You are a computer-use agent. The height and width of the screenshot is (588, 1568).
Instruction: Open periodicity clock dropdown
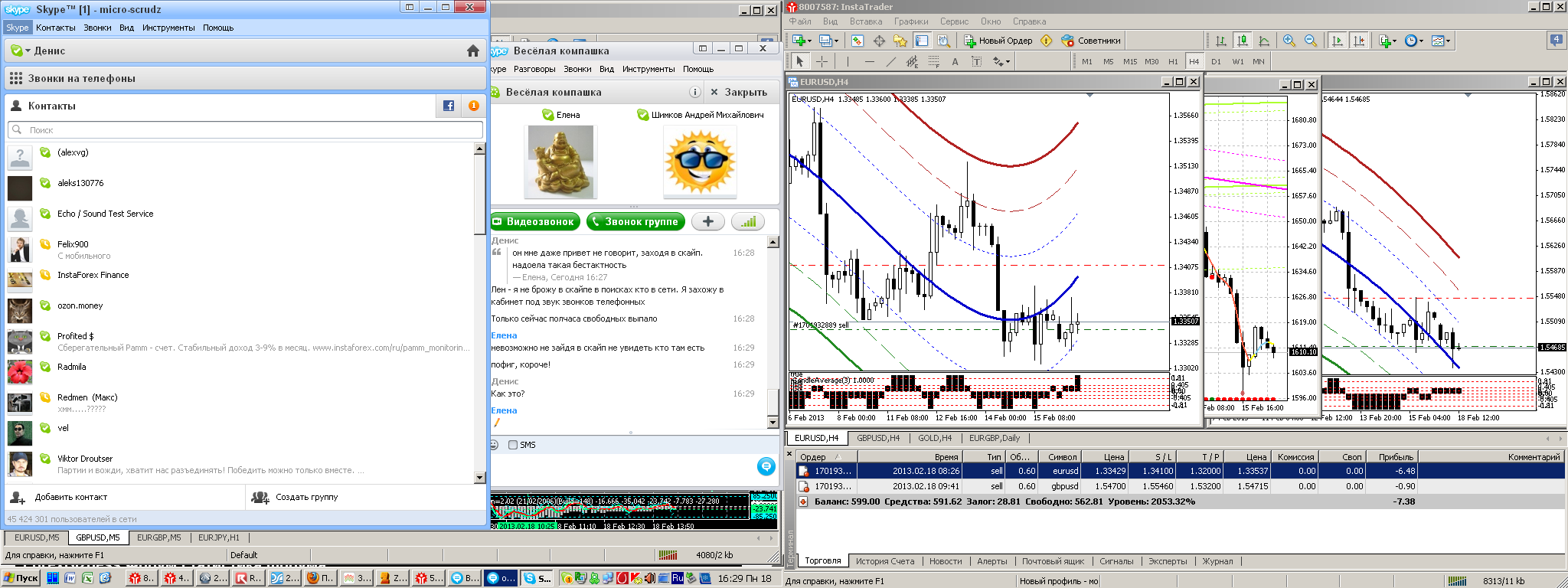[1414, 41]
